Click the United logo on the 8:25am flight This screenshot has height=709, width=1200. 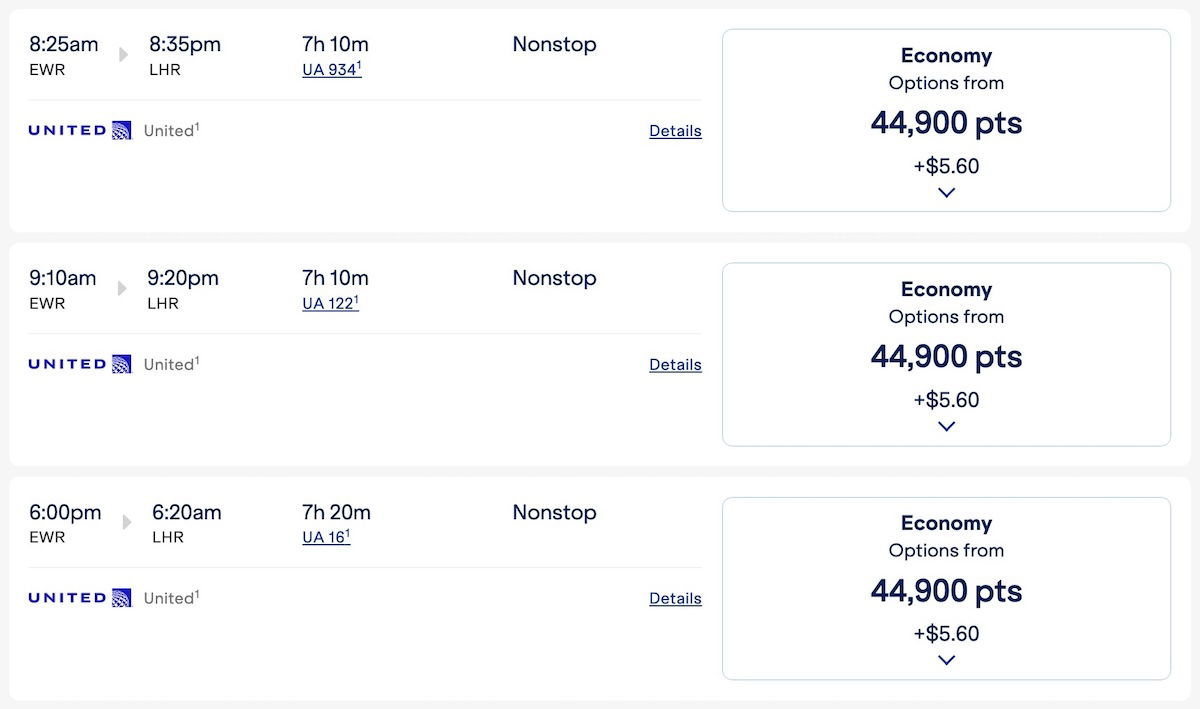[x=80, y=130]
